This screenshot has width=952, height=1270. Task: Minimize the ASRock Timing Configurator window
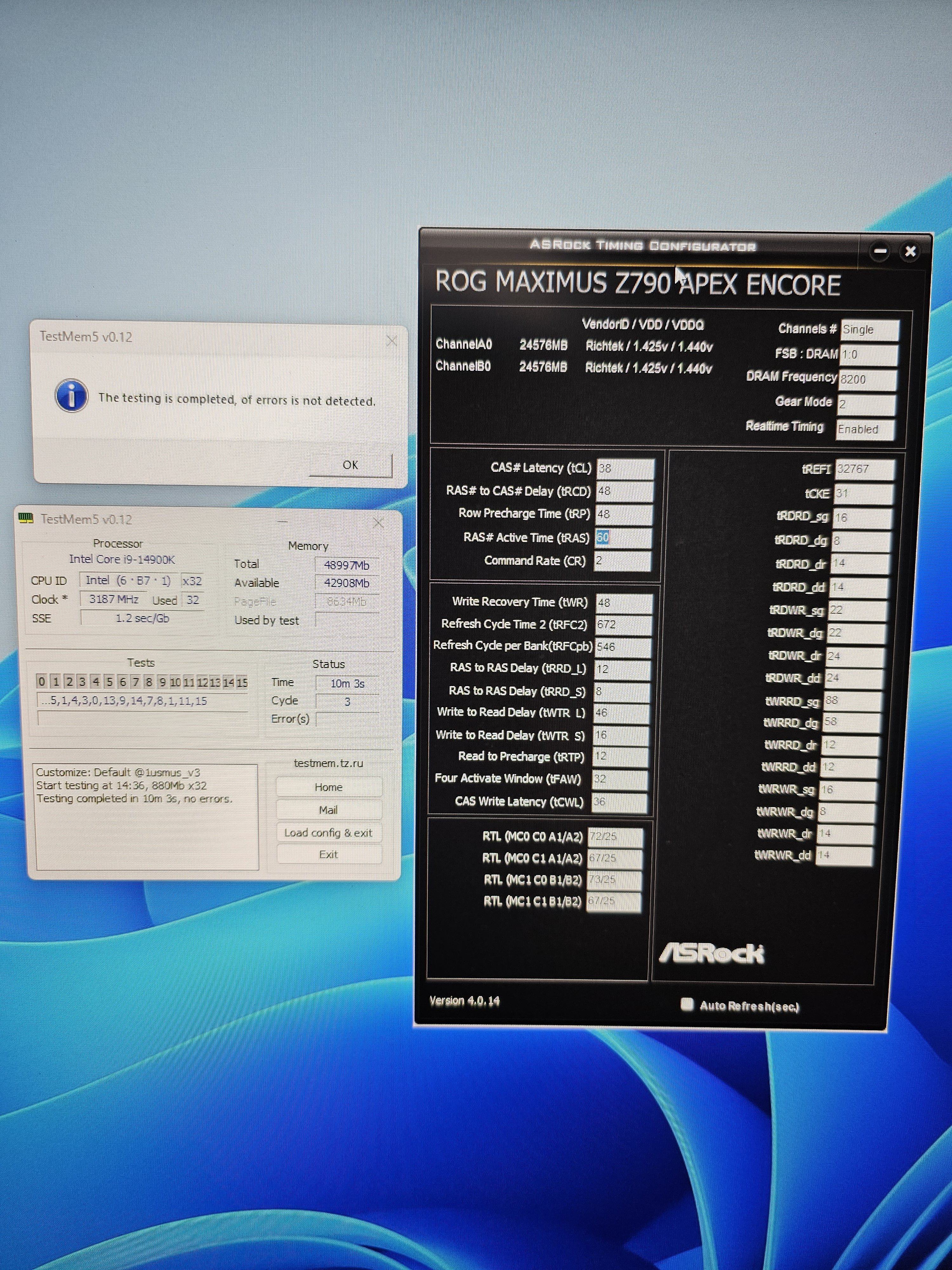click(x=880, y=251)
